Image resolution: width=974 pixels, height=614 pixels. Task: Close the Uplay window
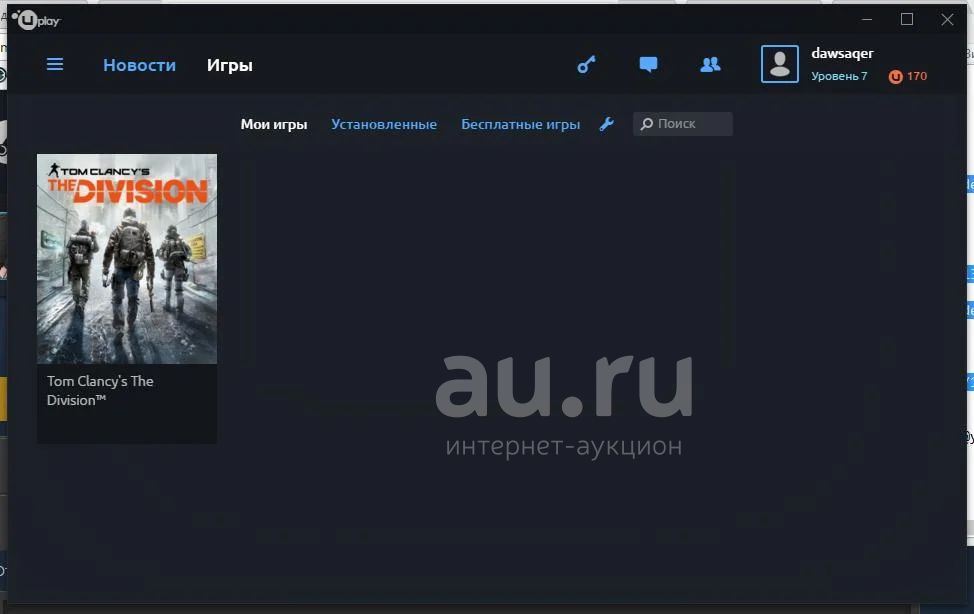[947, 19]
